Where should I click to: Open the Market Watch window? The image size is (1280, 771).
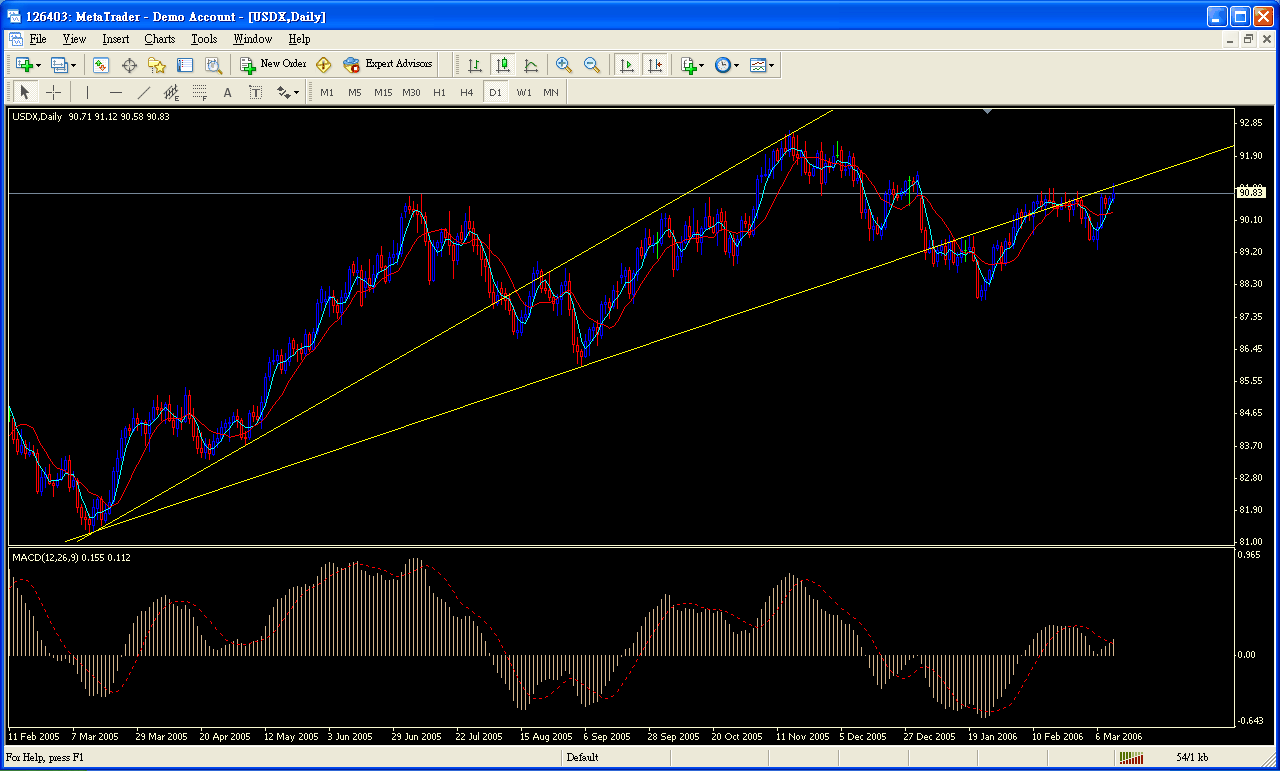101,65
